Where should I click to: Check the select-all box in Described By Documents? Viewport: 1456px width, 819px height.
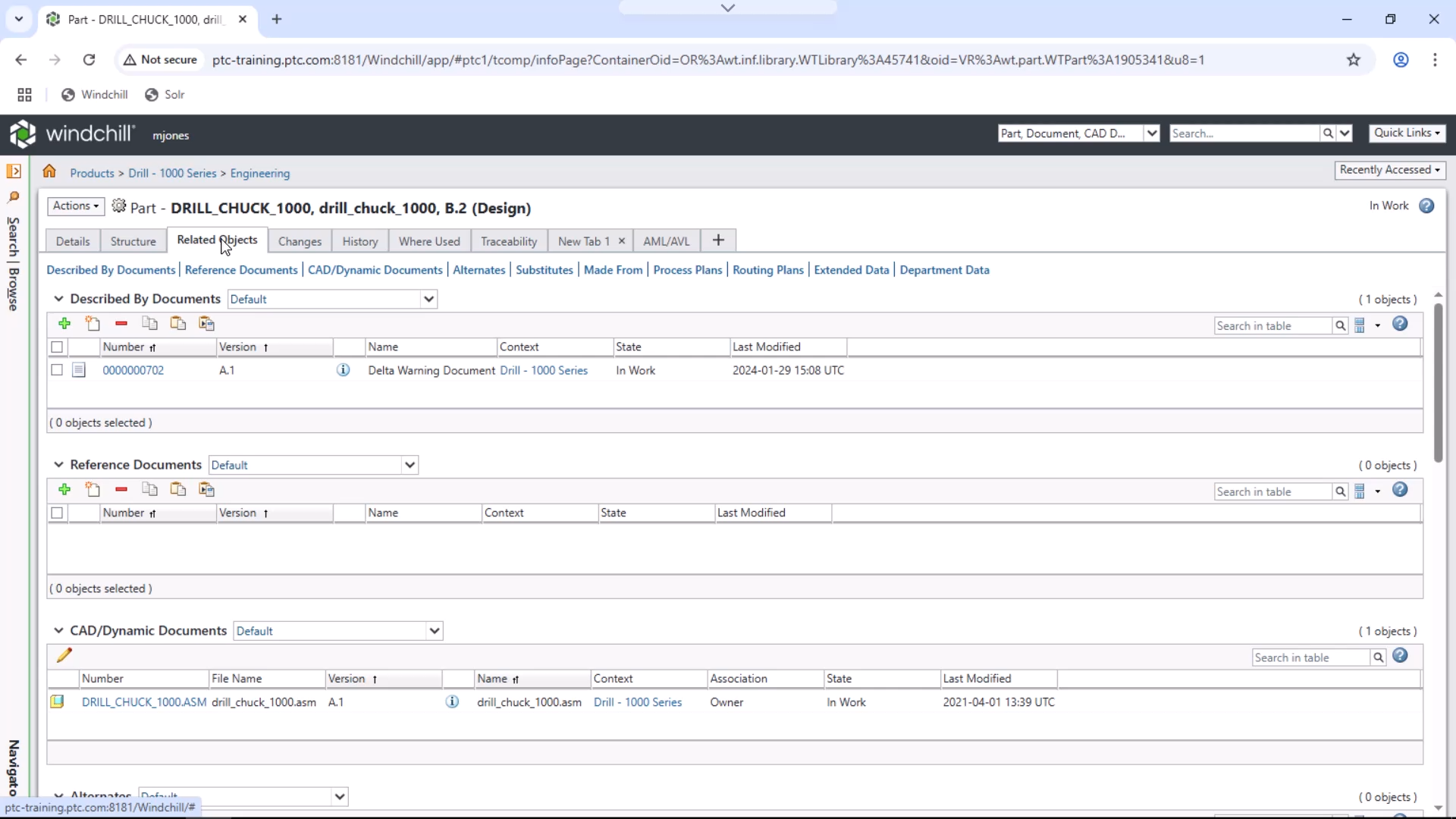tap(57, 347)
